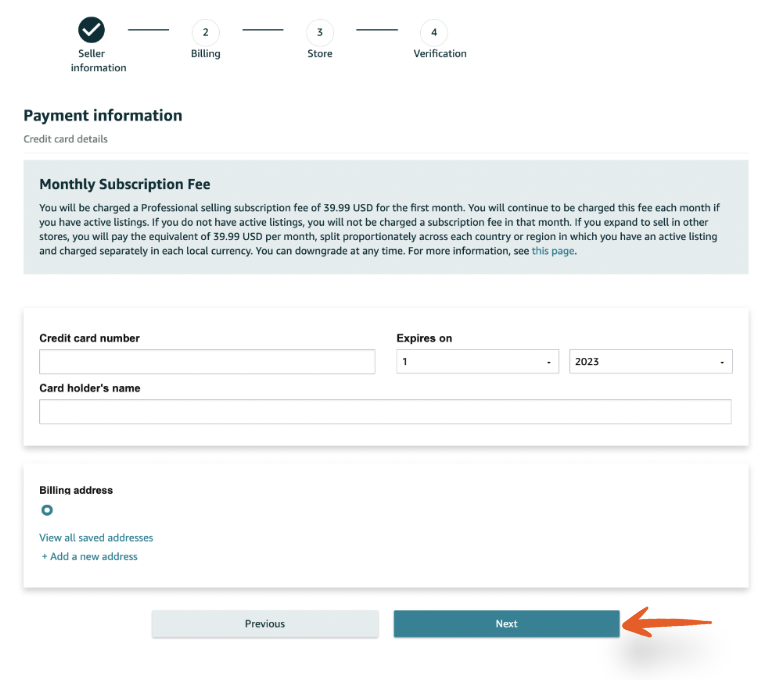This screenshot has height=680, width=764.
Task: Go back with the Previous button
Action: pyautogui.click(x=265, y=624)
